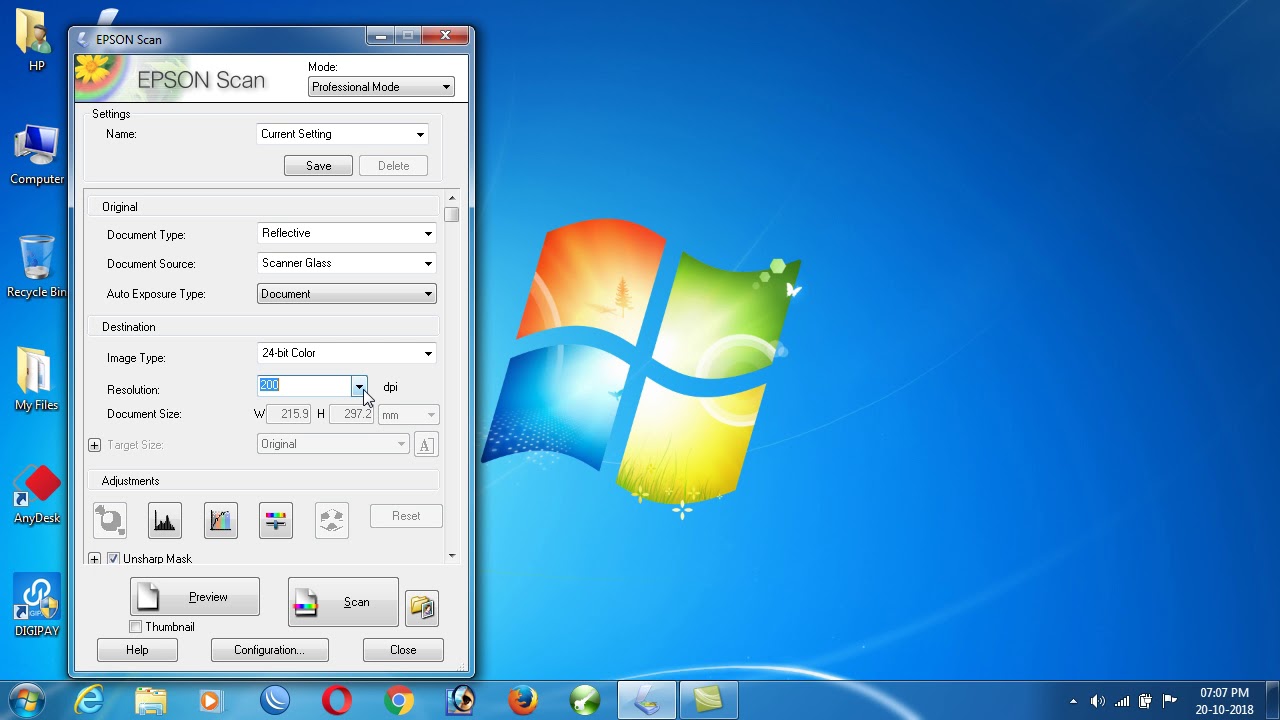Click the blue crescent circle taskbar icon
1280x720 pixels.
click(x=274, y=700)
